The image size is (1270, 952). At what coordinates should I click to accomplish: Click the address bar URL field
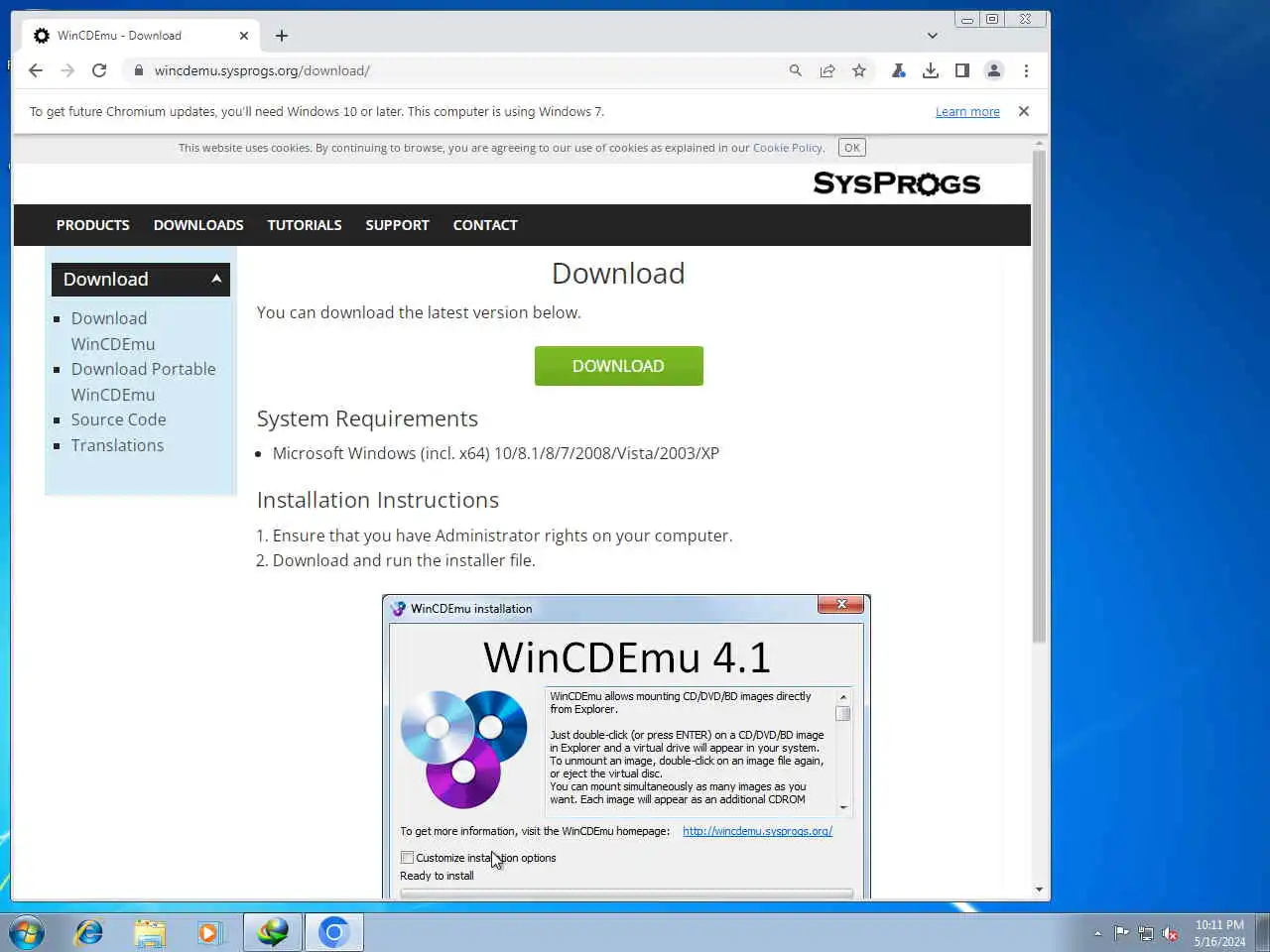tap(456, 70)
